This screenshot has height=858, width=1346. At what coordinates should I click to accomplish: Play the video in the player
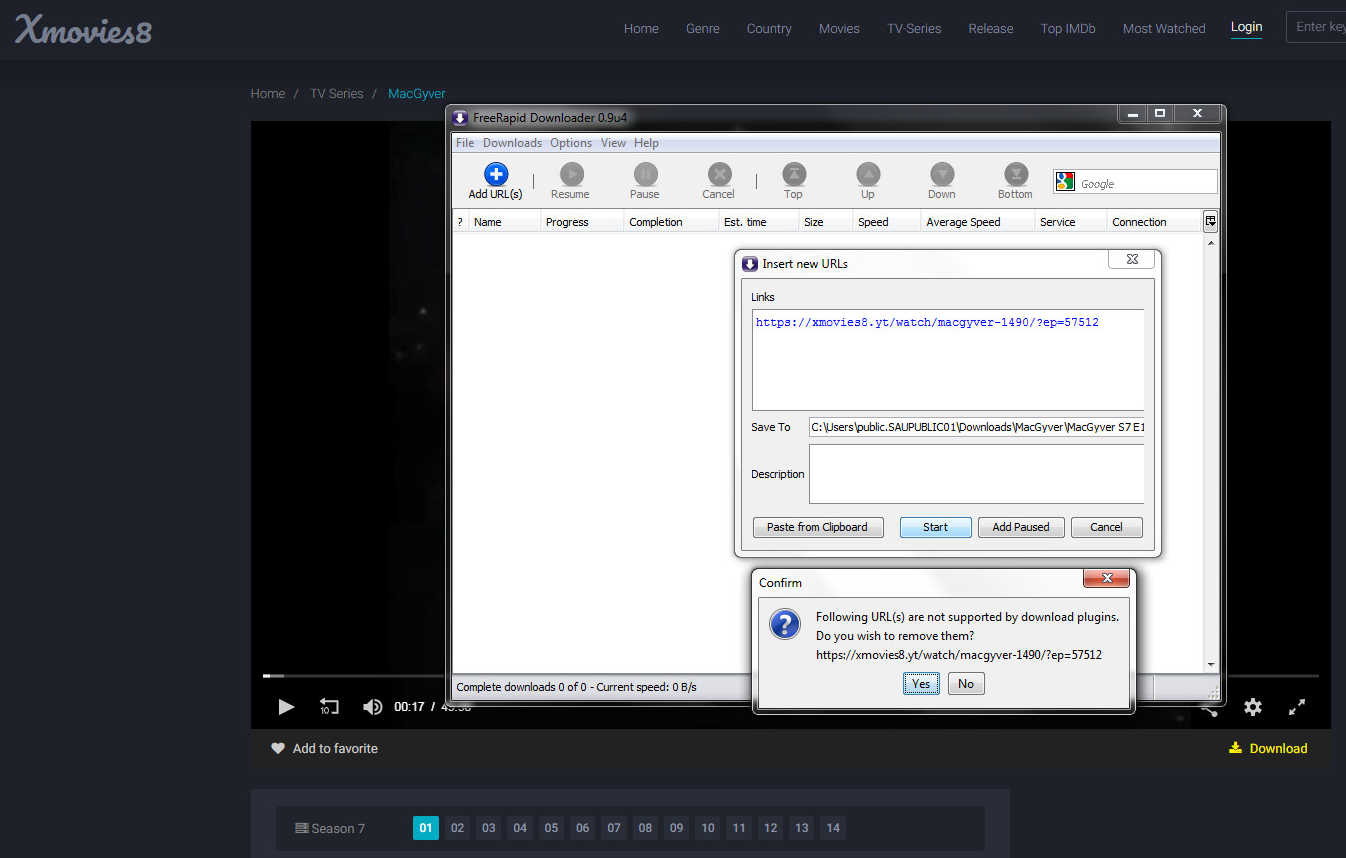[x=286, y=707]
